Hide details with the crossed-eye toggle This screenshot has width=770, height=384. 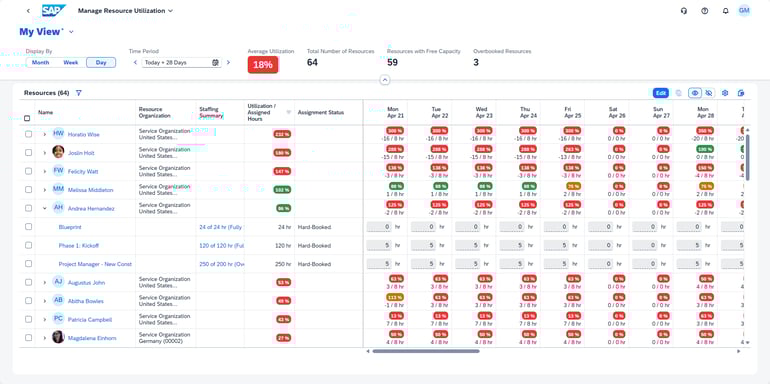click(x=708, y=93)
